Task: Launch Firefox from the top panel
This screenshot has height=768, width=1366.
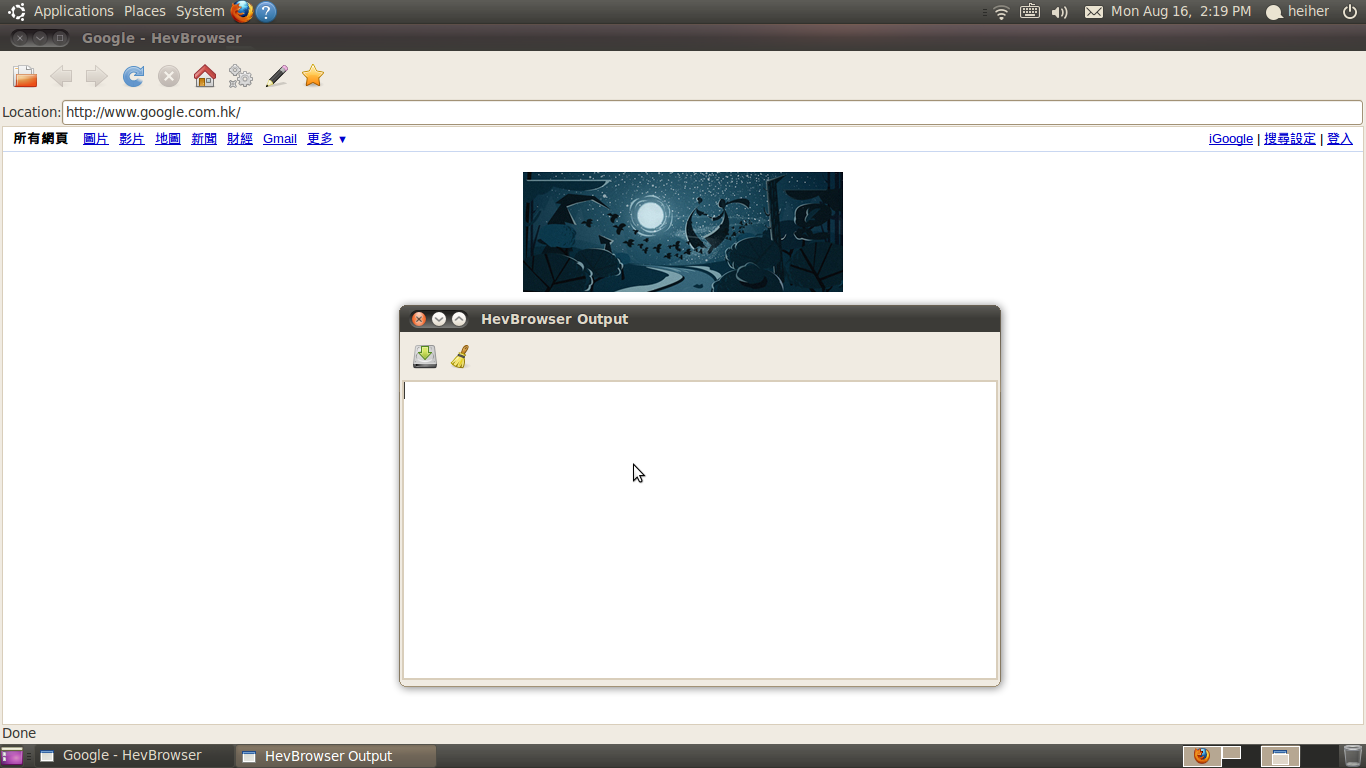Action: tap(242, 11)
